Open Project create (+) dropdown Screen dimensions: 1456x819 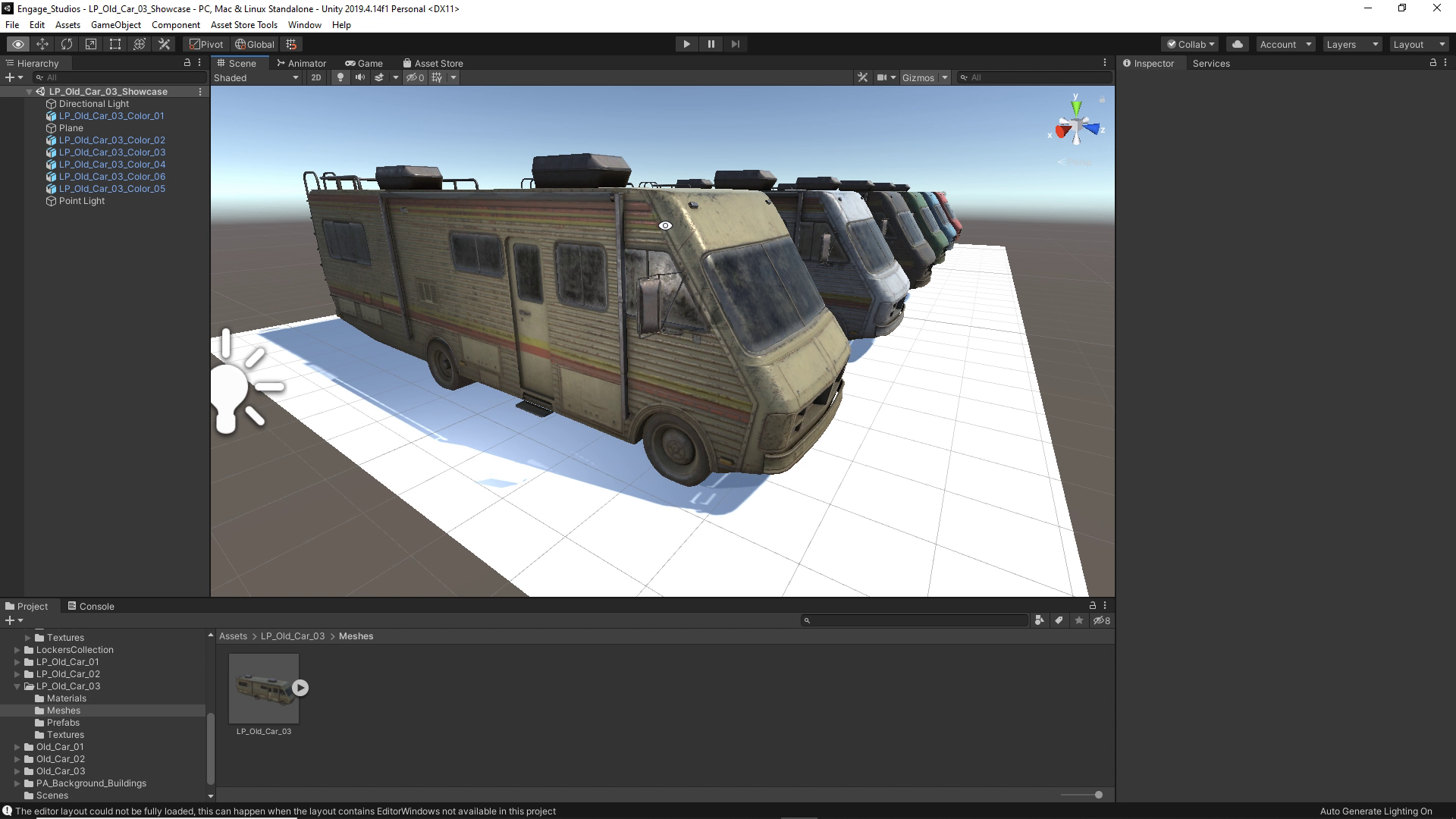point(14,620)
